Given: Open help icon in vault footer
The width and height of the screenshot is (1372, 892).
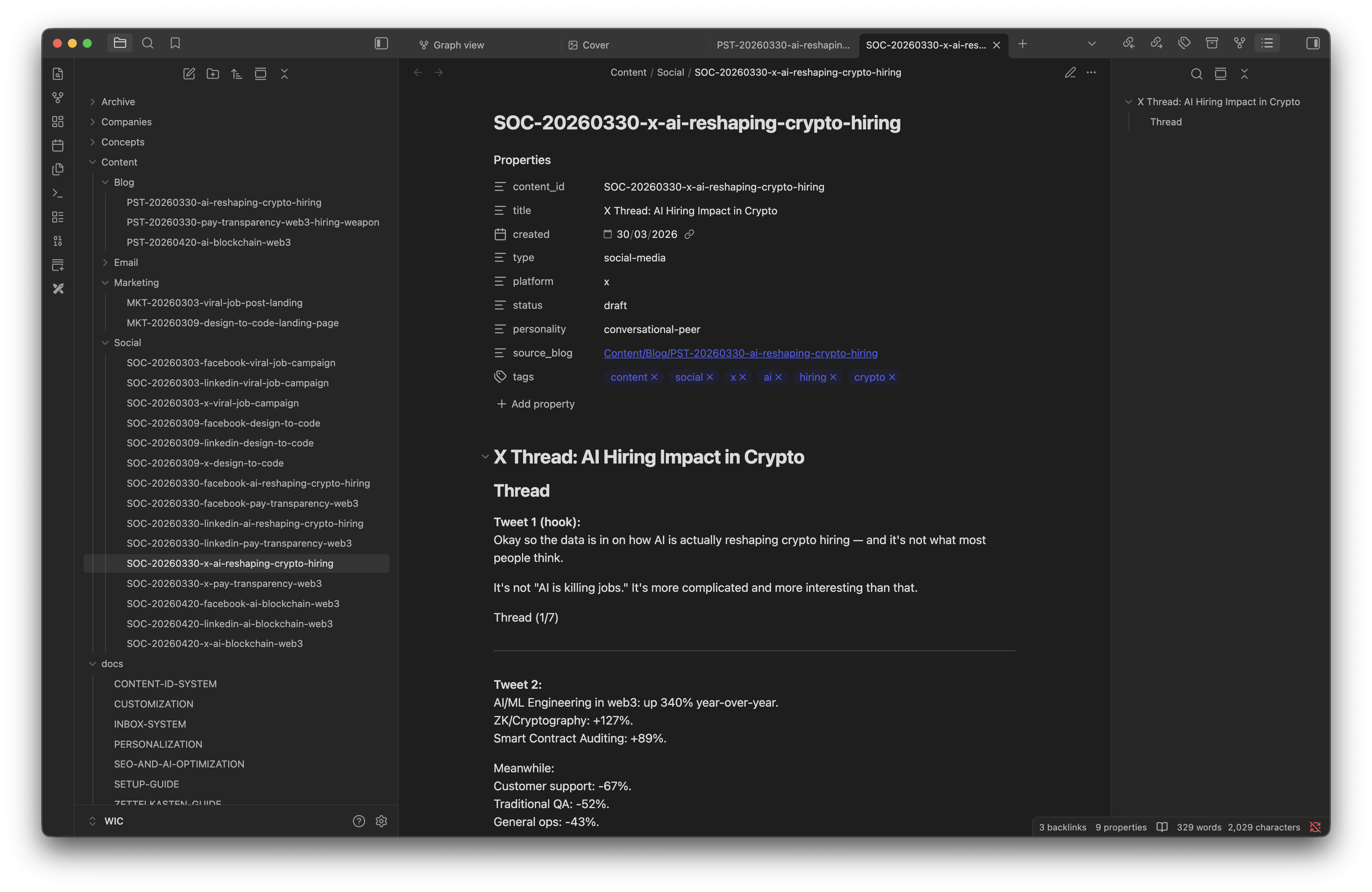Looking at the screenshot, I should click(359, 821).
